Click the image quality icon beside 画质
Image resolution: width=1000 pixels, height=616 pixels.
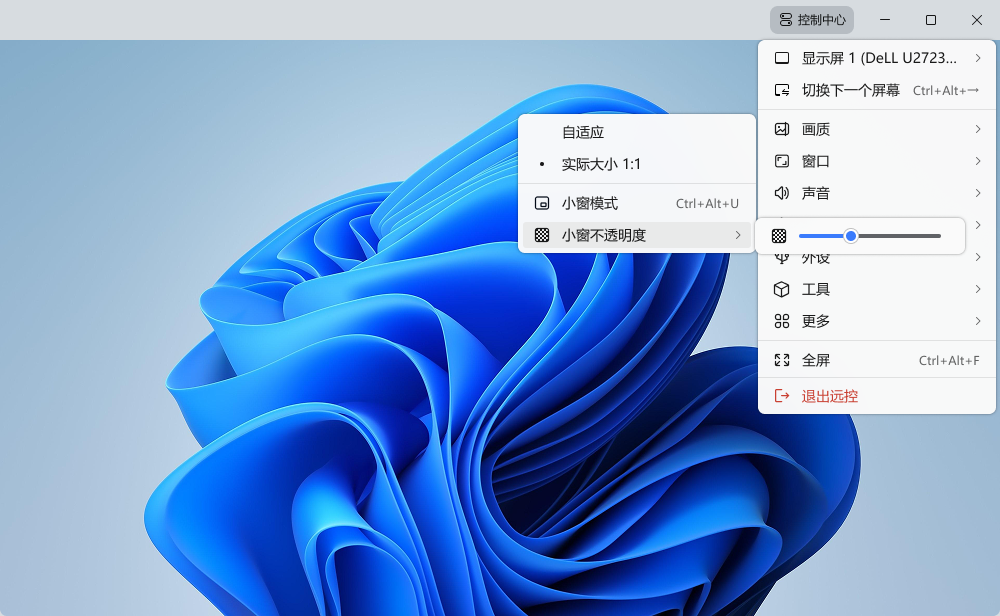(782, 129)
